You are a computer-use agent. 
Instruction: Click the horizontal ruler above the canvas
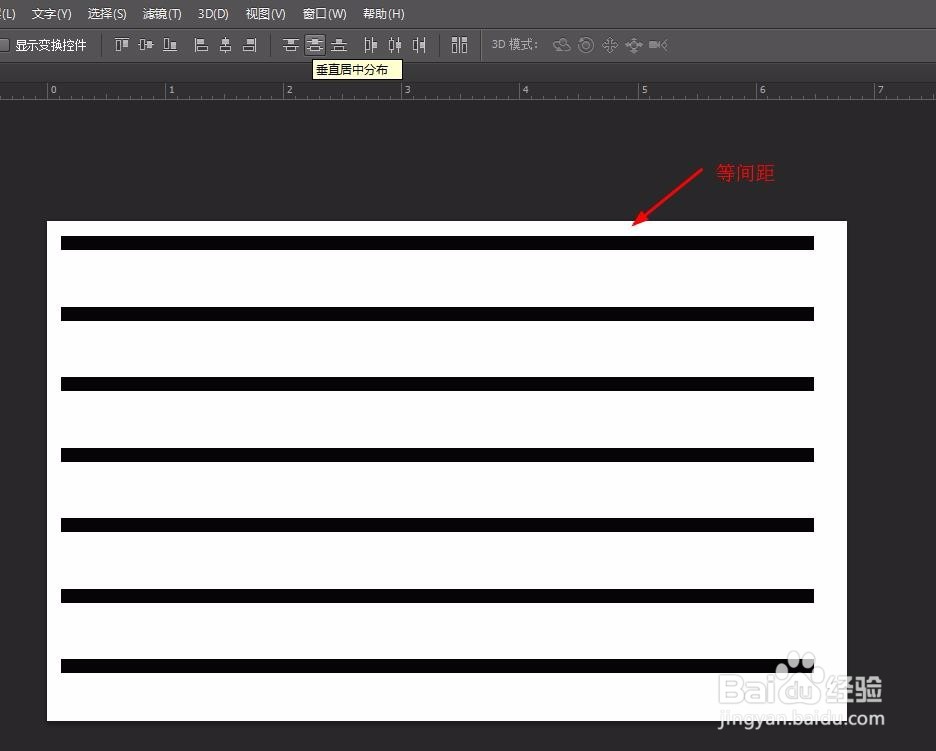tap(468, 91)
